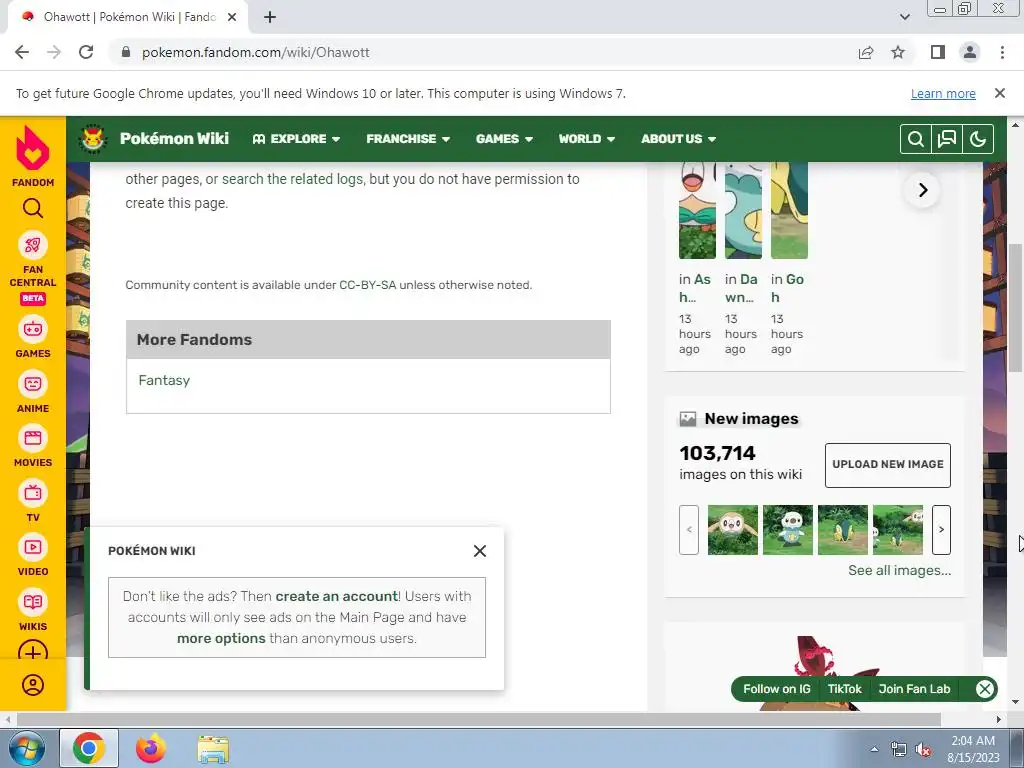Screen dimensions: 1024x768
Task: Expand the Games wiki menu
Action: 504,138
